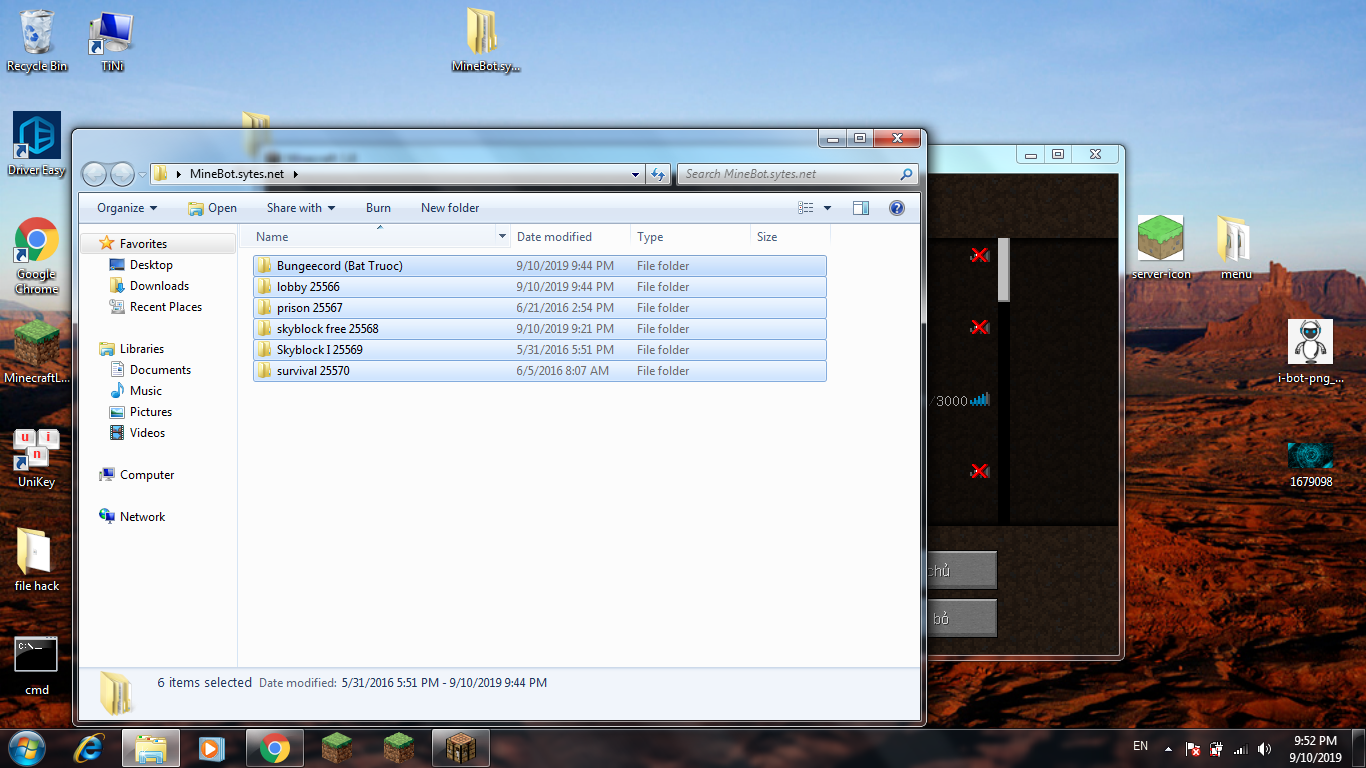
Task: Open the Windows Start menu
Action: pyautogui.click(x=28, y=748)
